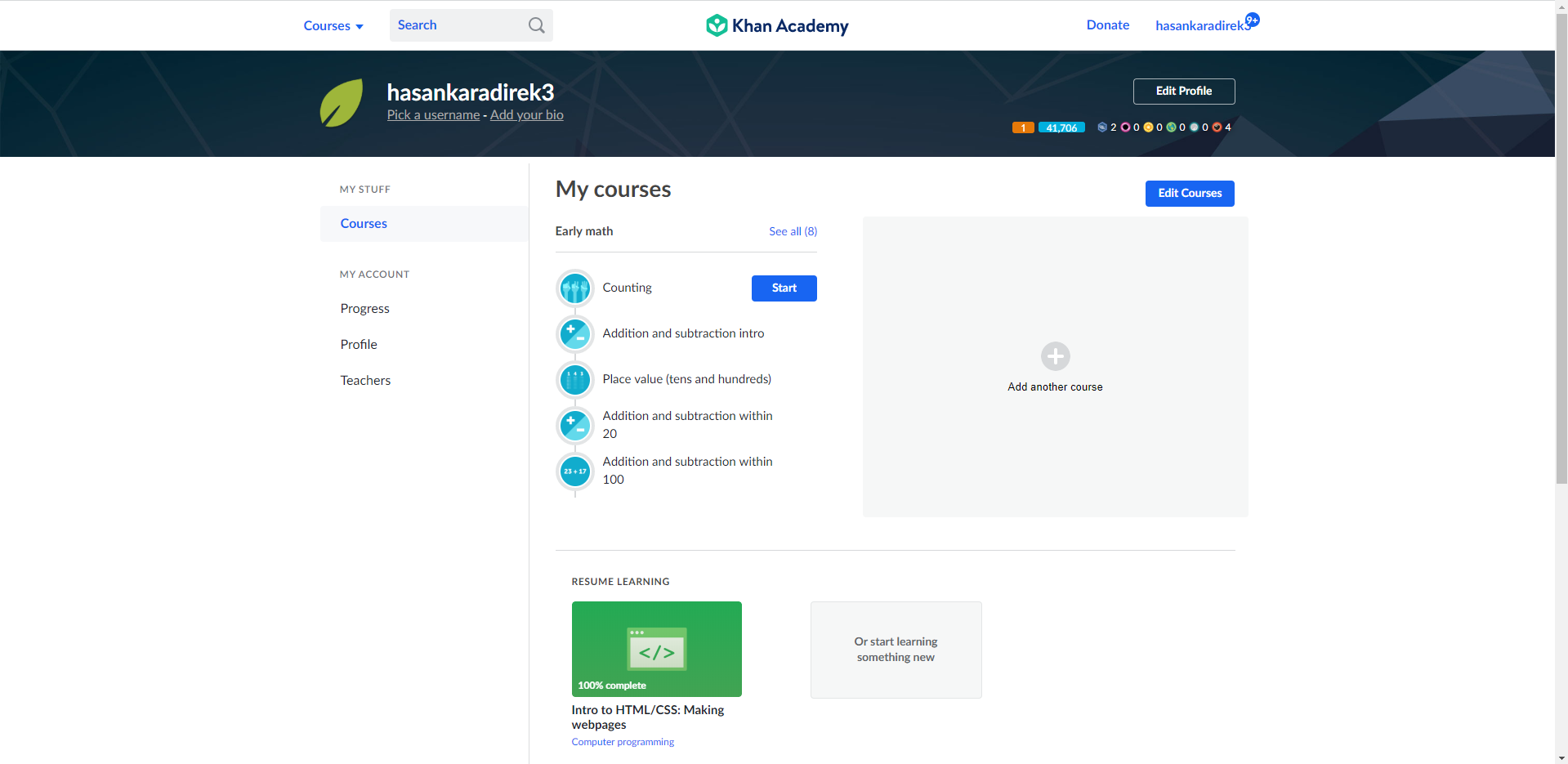
Task: Click the Counting unit title
Action: tap(627, 288)
